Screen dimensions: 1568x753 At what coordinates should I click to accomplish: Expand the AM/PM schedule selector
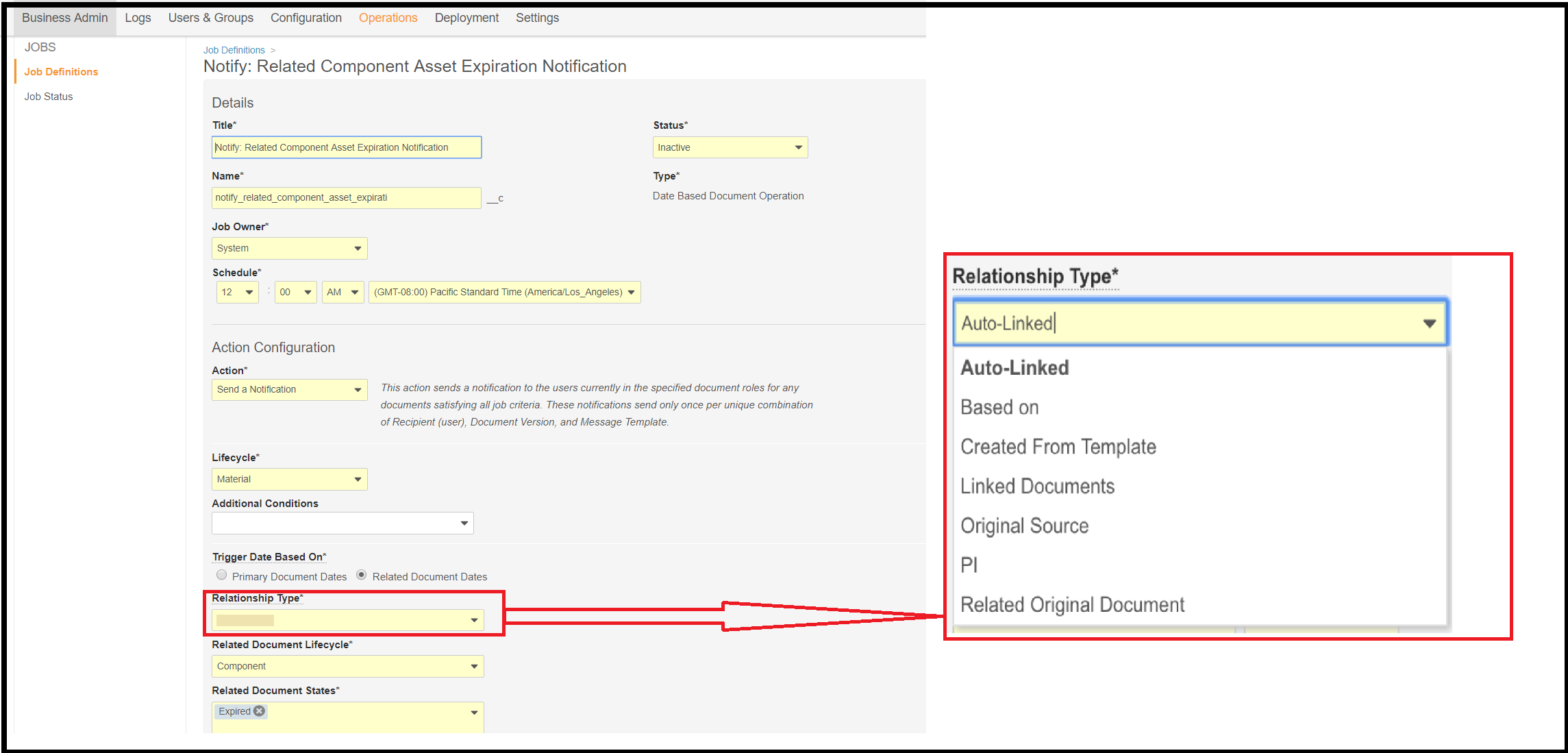343,292
